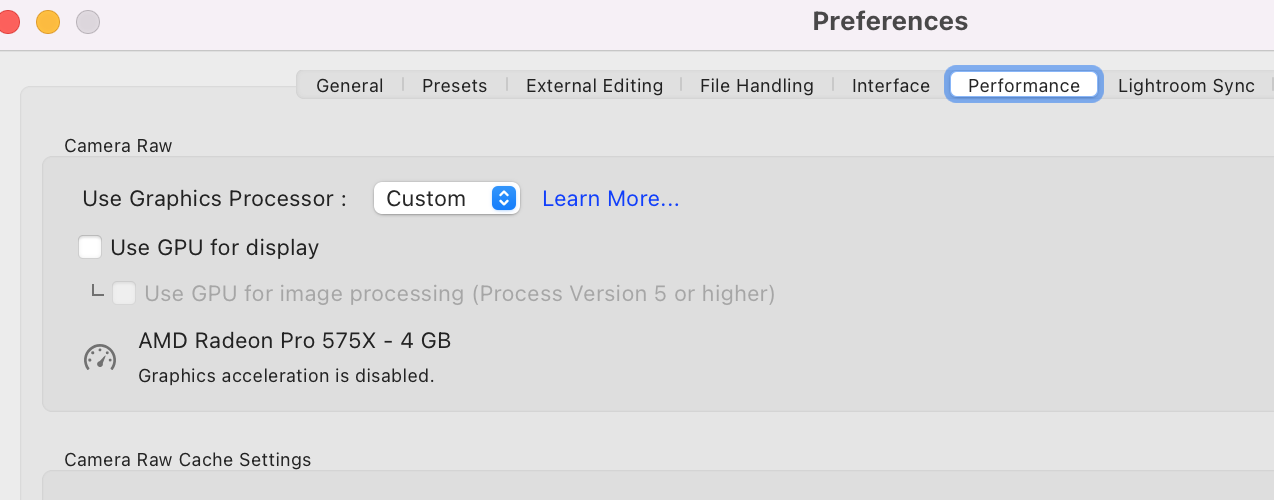Image resolution: width=1274 pixels, height=500 pixels.
Task: Click the Camera Raw section heading
Action: tap(118, 145)
